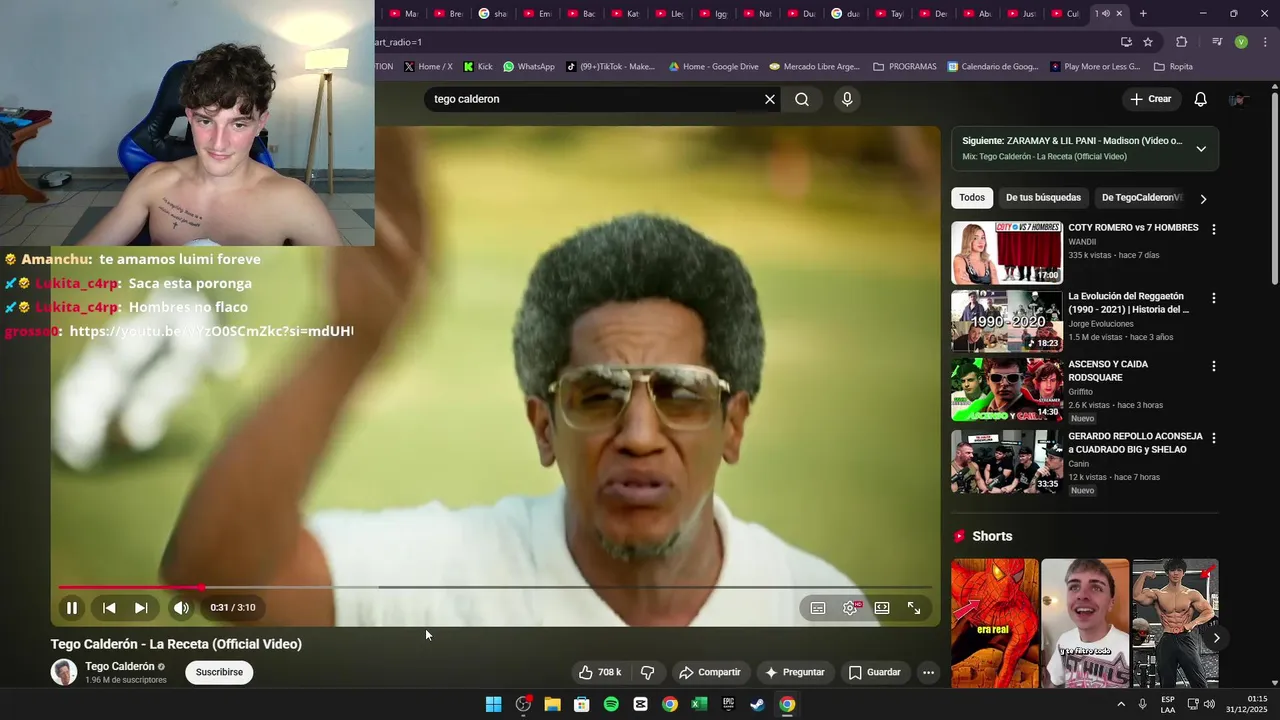Open GERARDO REPOLLO ACONSEJA video title
Viewport: 1280px width, 720px height.
click(1135, 443)
